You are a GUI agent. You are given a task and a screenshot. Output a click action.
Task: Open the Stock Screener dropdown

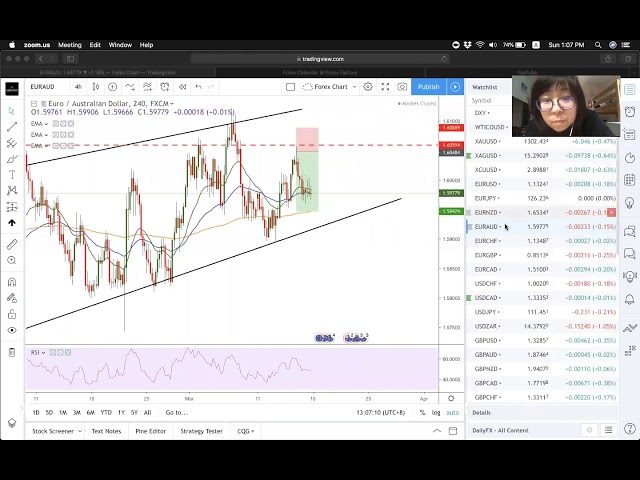[x=55, y=431]
